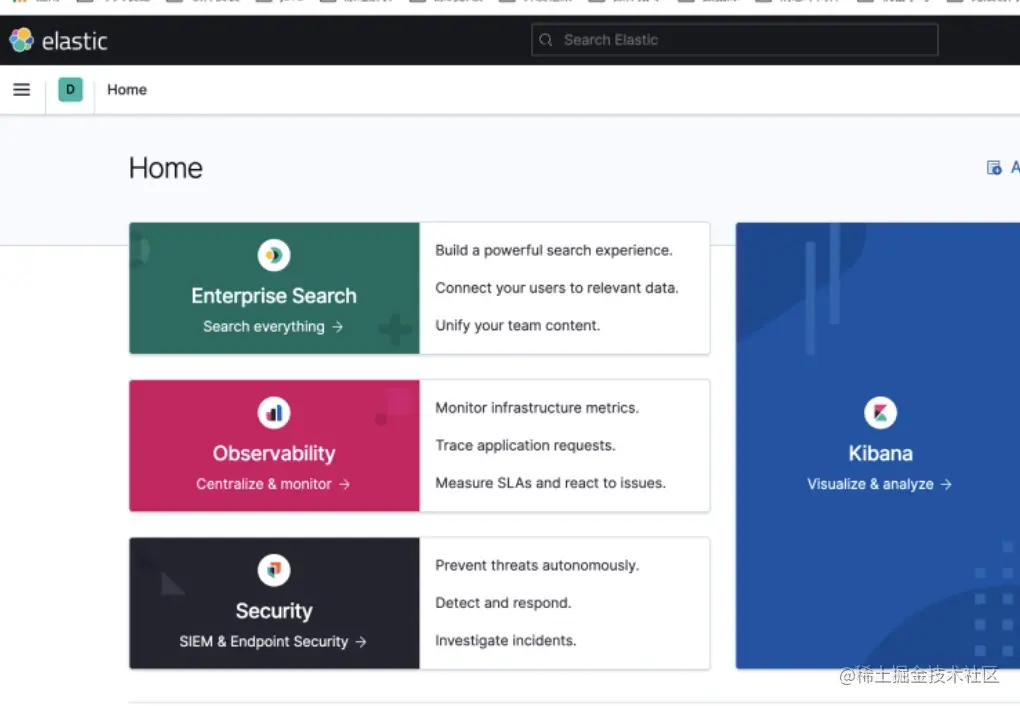Click the arrow after Centralize & monitor

click(x=344, y=484)
